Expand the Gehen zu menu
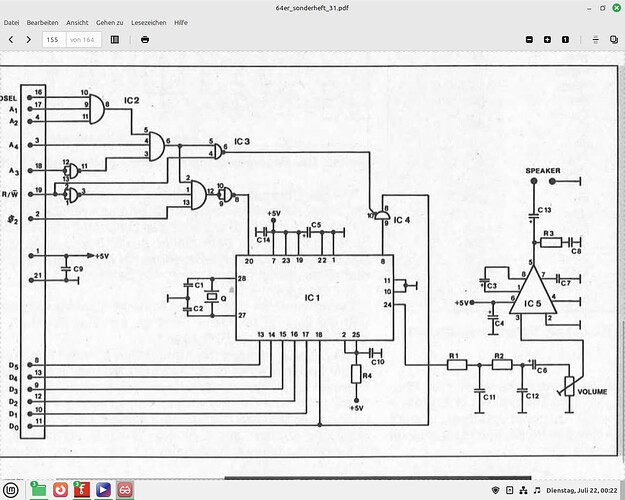The image size is (625, 500). 110,21
